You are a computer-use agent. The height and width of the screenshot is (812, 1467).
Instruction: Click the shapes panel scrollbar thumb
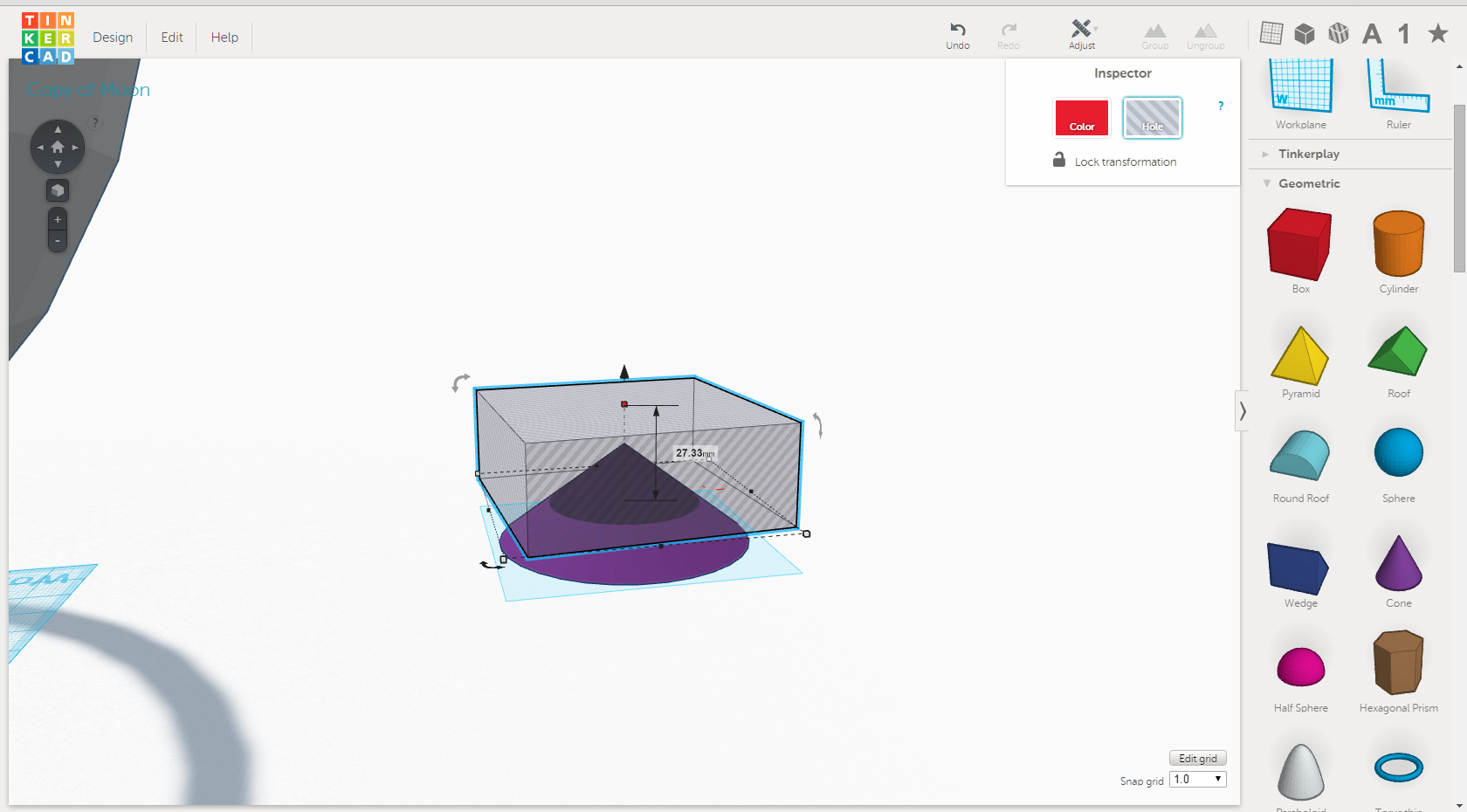pyautogui.click(x=1459, y=188)
